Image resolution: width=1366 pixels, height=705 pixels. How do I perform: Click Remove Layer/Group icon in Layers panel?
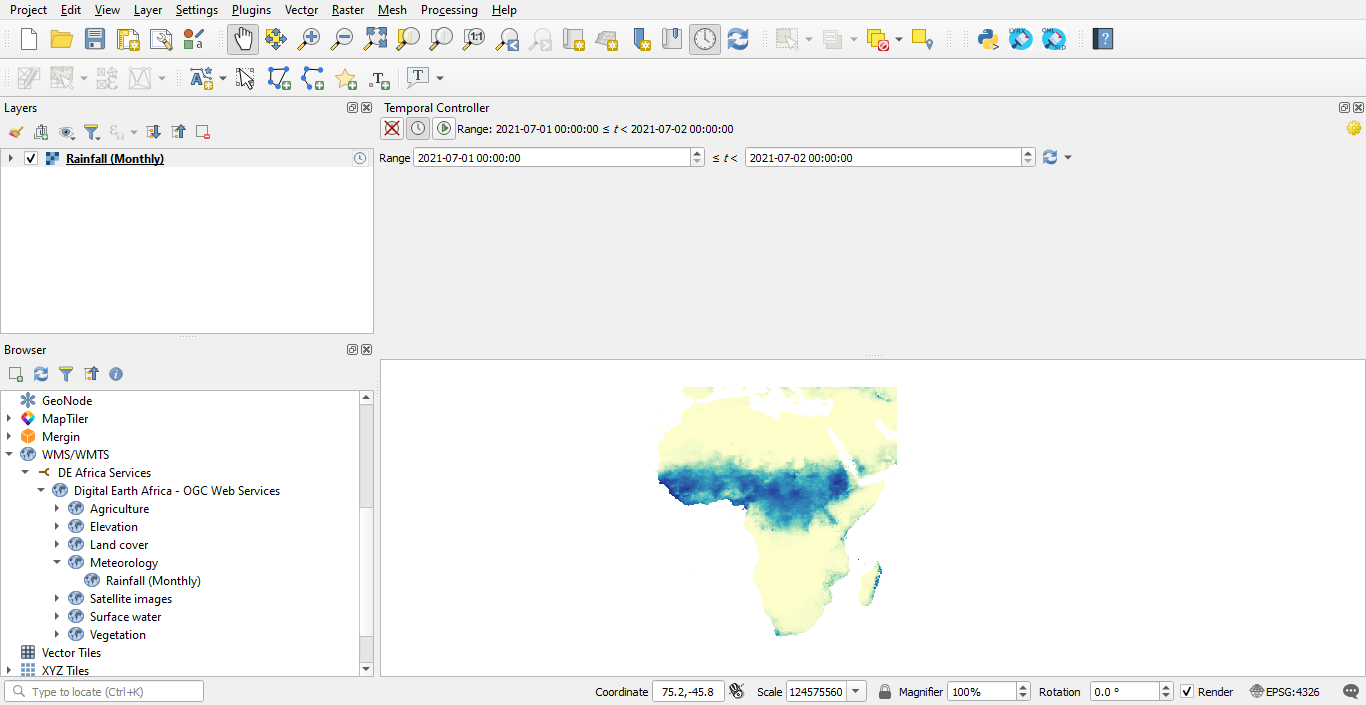point(203,132)
